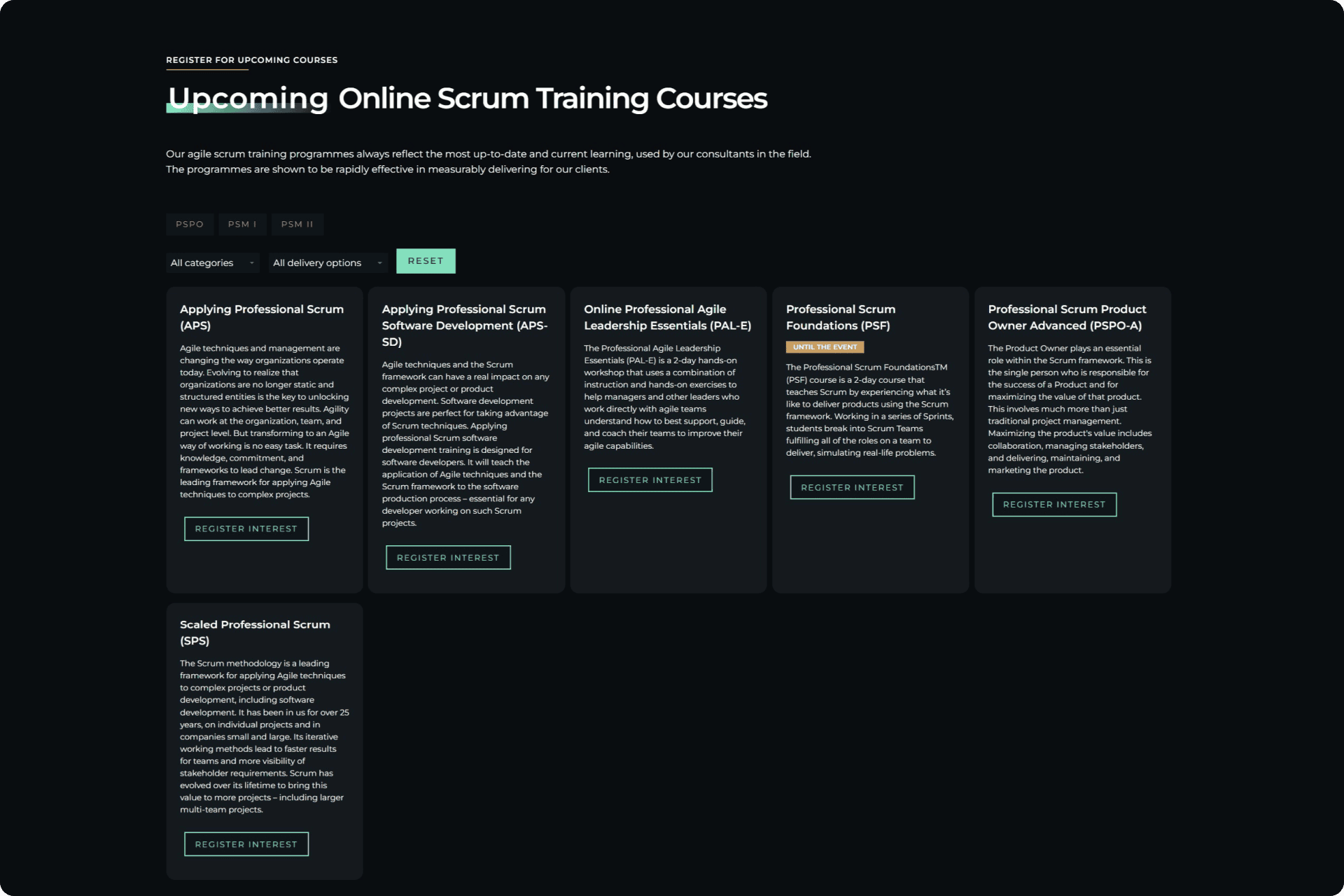Select the PSM II filter tag
This screenshot has width=1344, height=896.
coord(297,224)
